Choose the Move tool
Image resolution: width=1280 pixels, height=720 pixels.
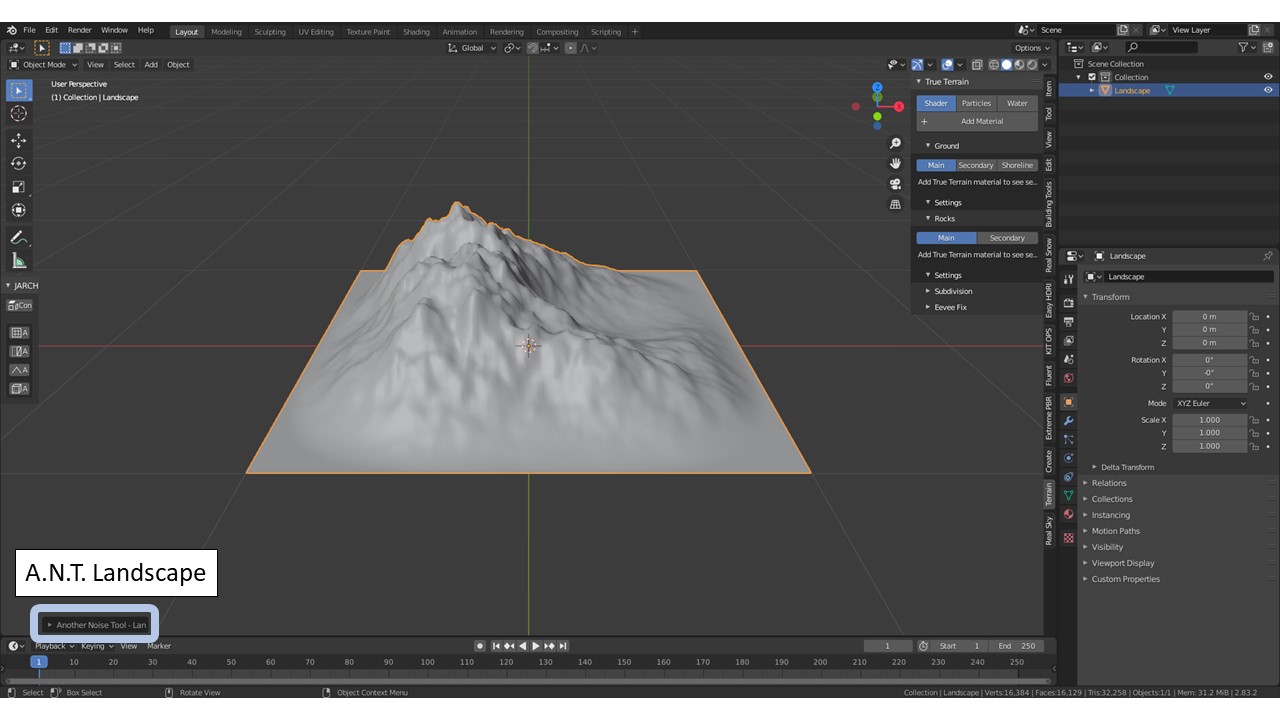tap(19, 140)
